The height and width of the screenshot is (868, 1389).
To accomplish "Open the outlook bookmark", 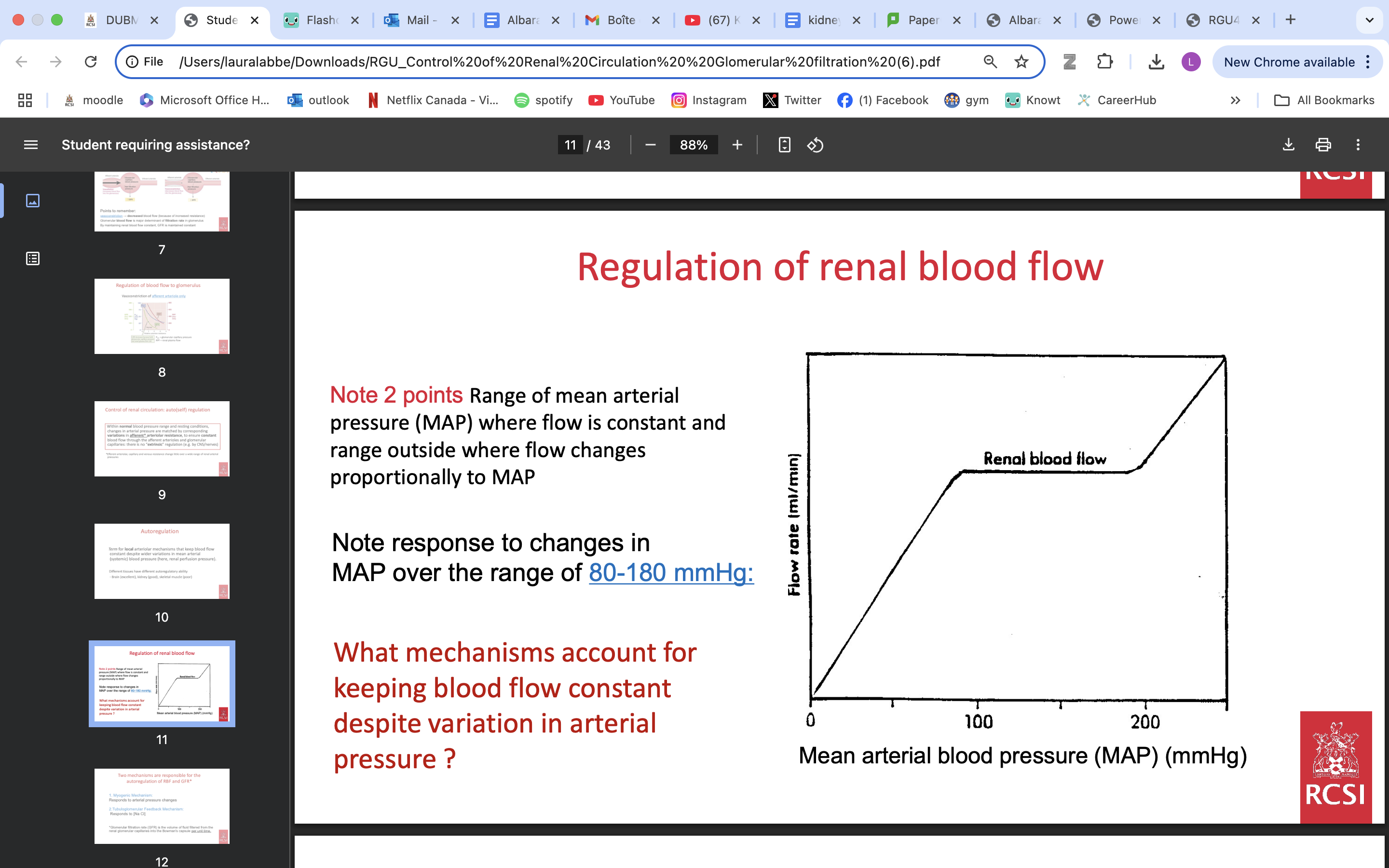I will tap(318, 100).
